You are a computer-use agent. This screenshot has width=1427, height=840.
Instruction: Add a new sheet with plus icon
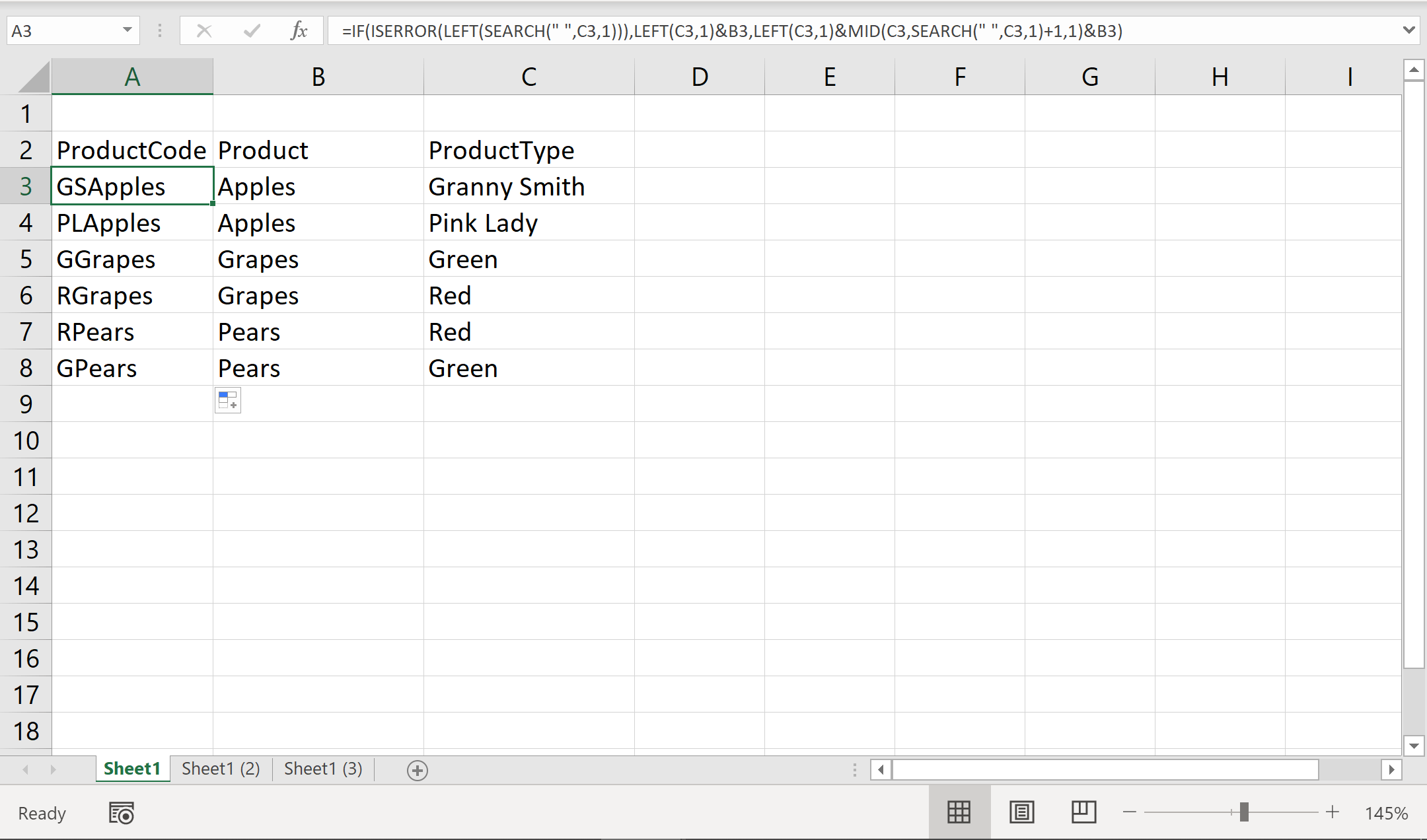pos(418,770)
